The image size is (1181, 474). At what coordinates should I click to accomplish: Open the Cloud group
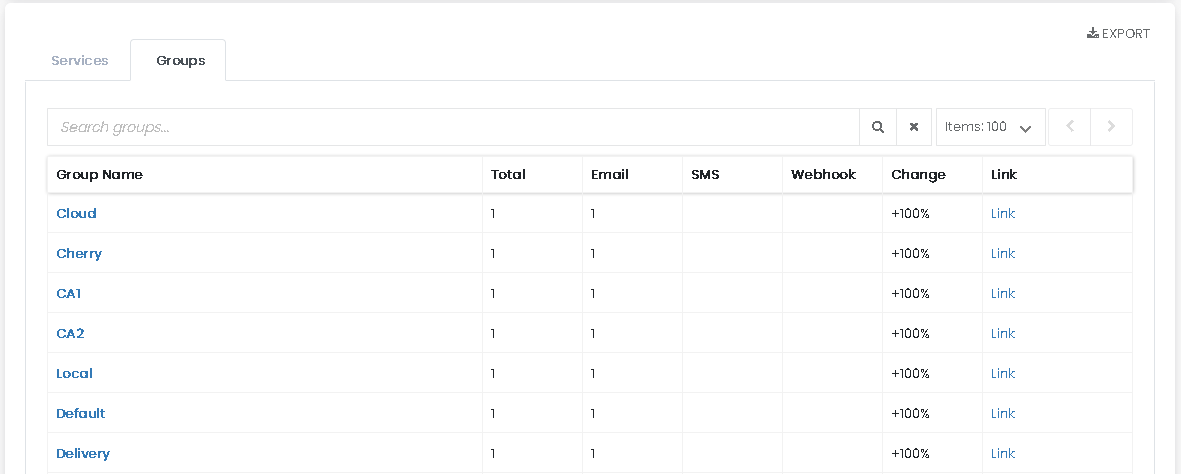point(76,213)
